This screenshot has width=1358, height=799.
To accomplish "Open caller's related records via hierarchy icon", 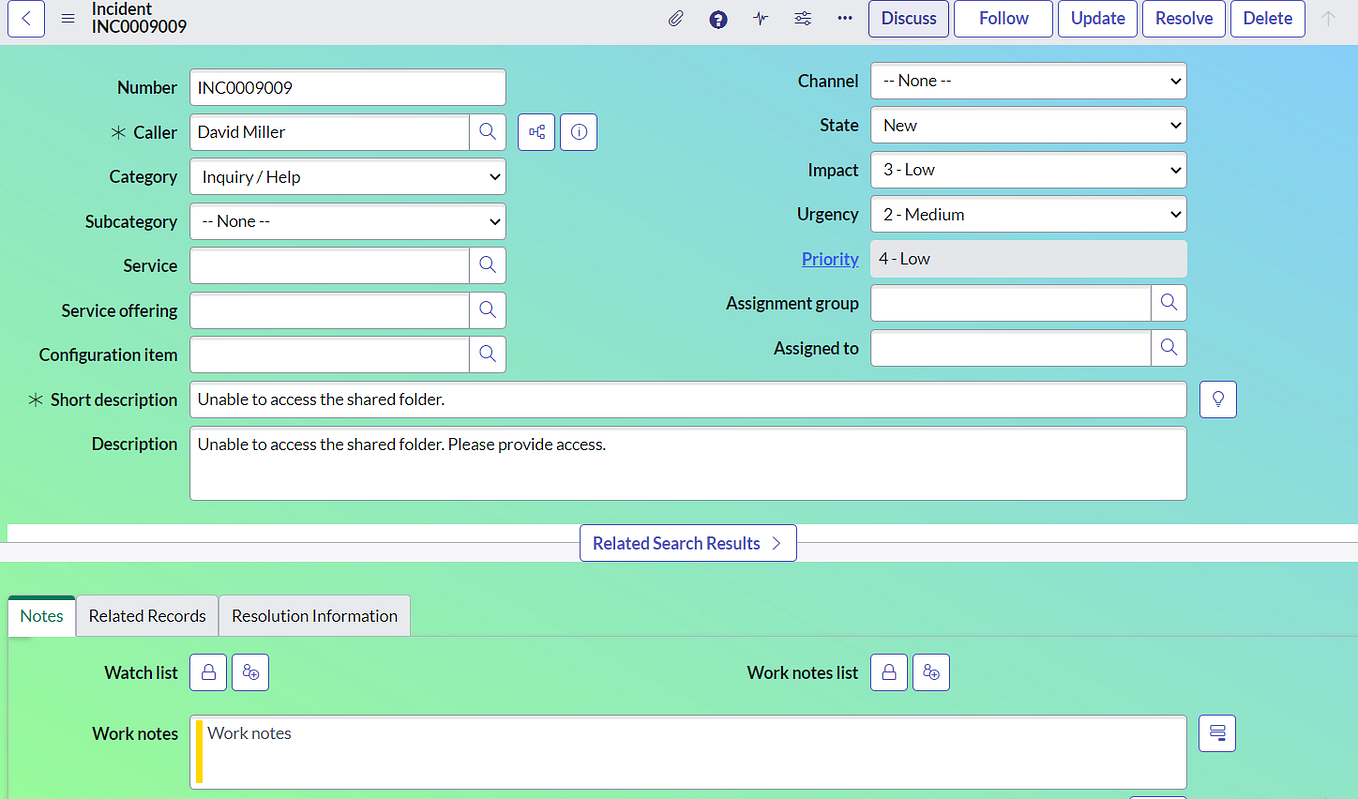I will pos(536,131).
